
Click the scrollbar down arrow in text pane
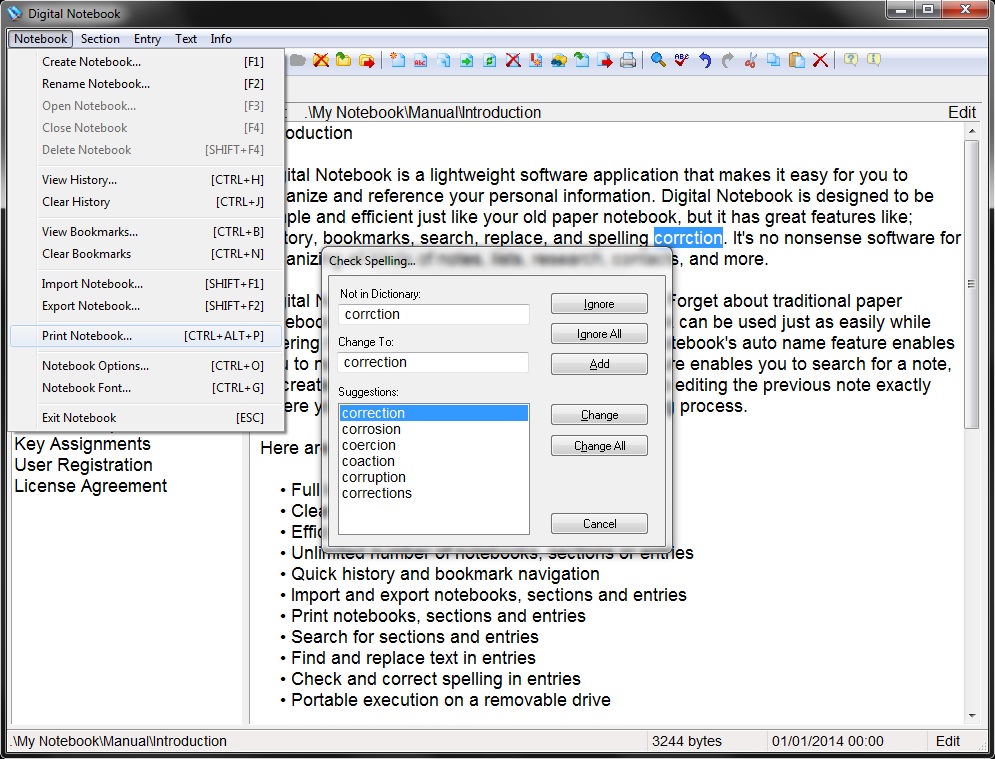tap(972, 716)
